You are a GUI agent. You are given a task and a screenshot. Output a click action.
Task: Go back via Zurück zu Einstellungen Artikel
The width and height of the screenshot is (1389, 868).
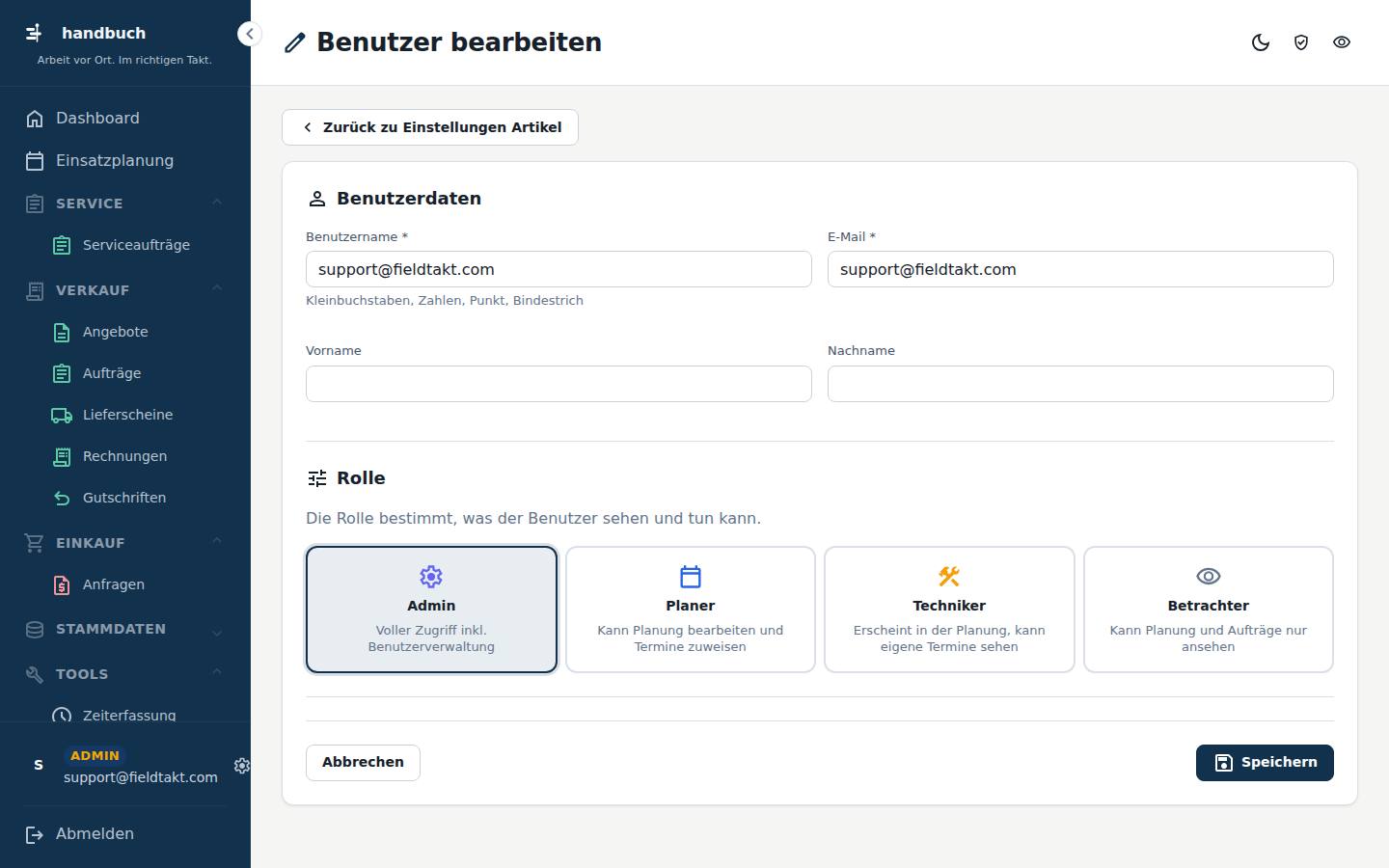coord(430,127)
